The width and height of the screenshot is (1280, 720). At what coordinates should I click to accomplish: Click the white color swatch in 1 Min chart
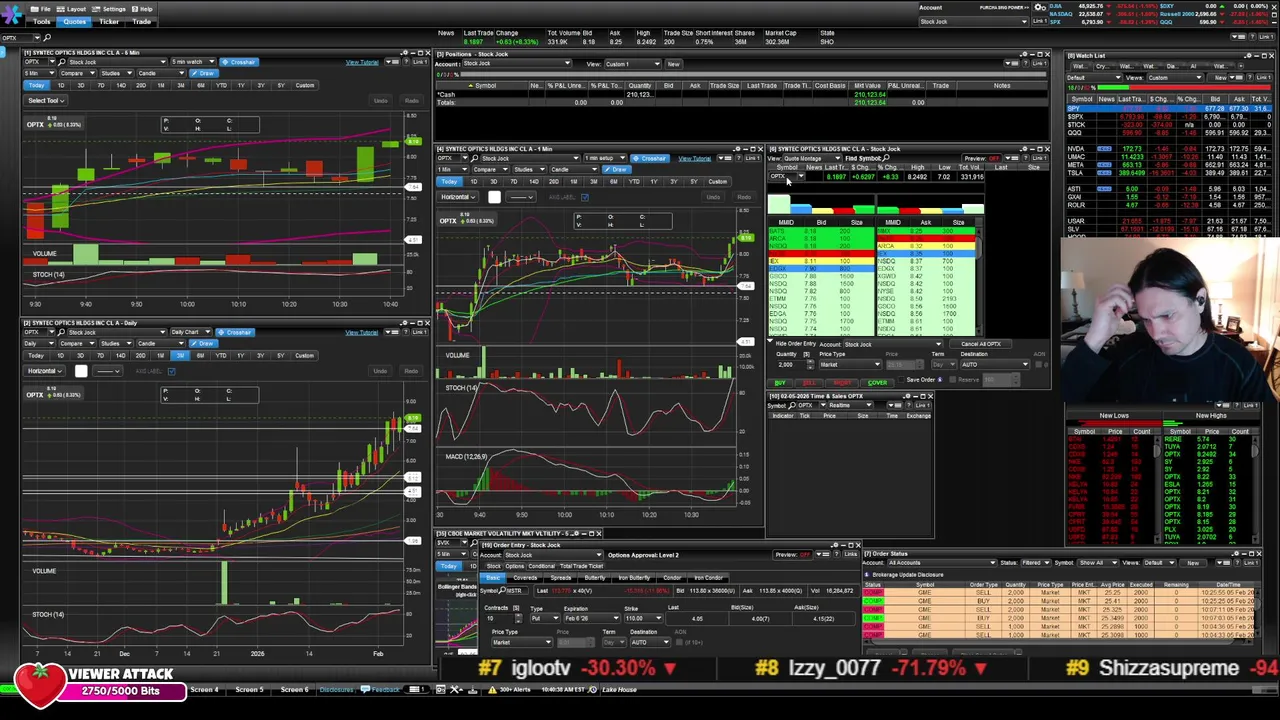(x=494, y=197)
